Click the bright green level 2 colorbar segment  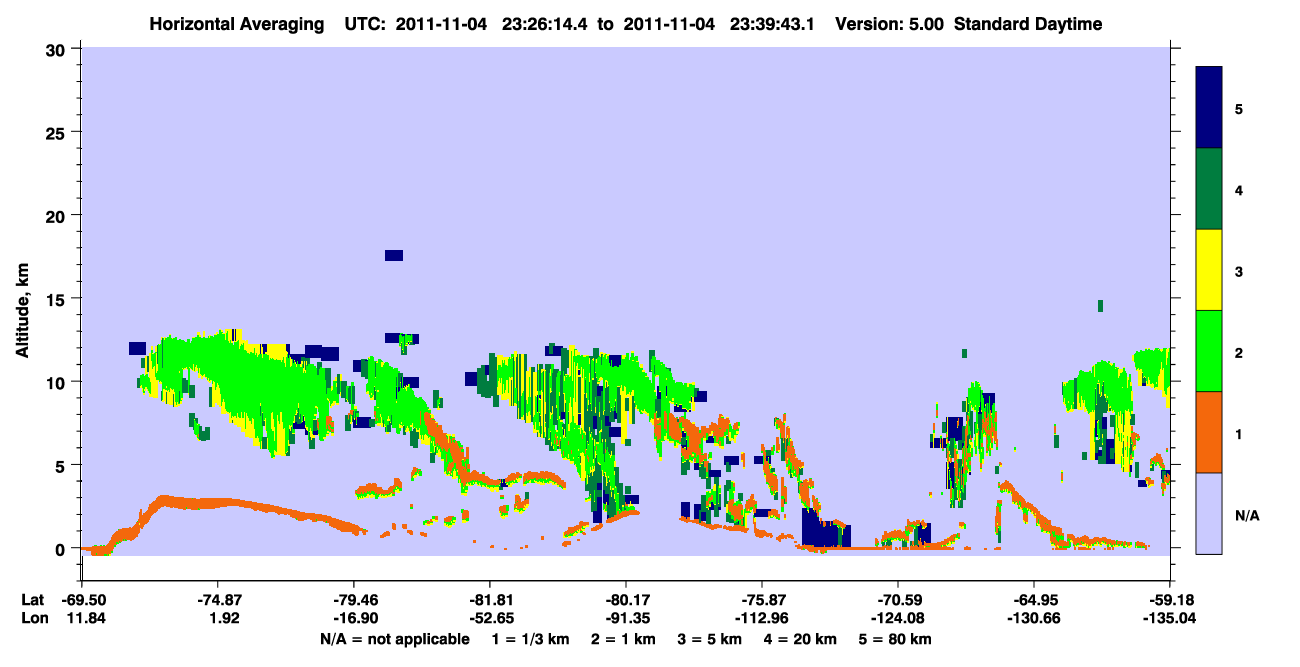1209,351
